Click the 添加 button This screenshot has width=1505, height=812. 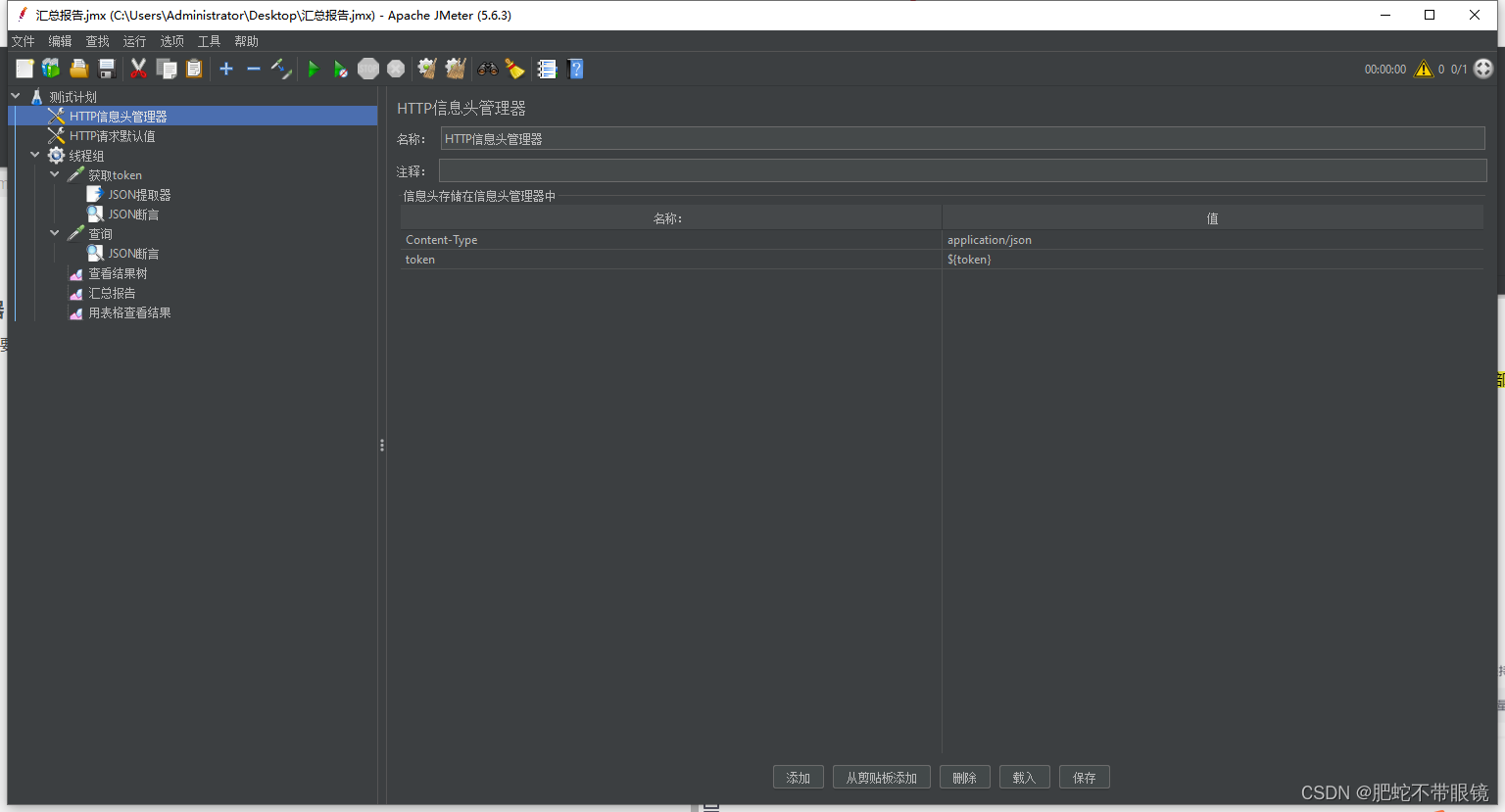pyautogui.click(x=799, y=778)
